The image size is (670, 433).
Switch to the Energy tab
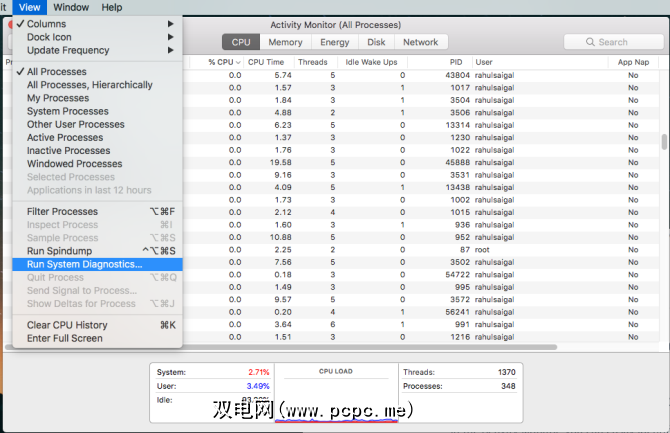334,42
